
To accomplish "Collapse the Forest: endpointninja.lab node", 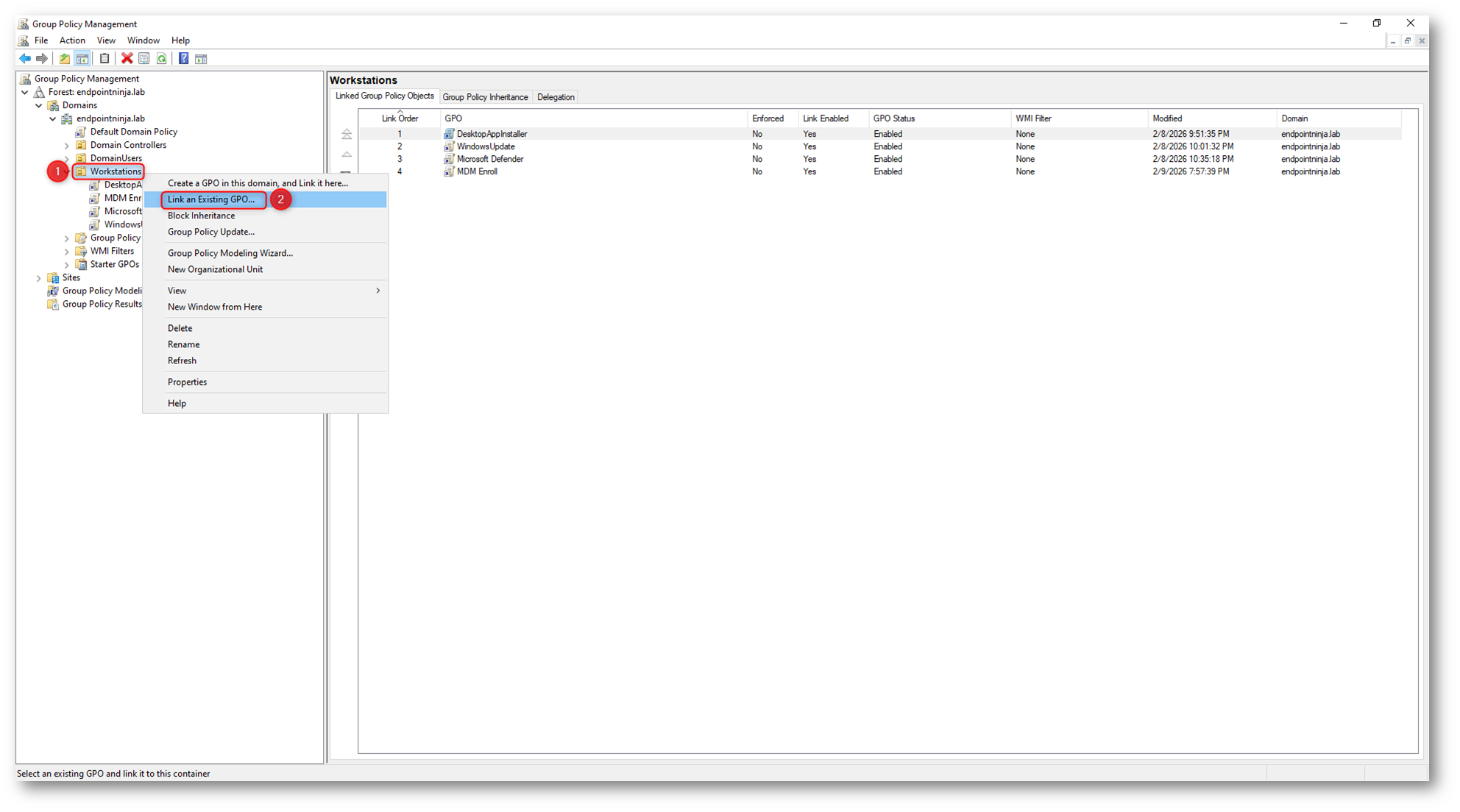I will (x=25, y=93).
